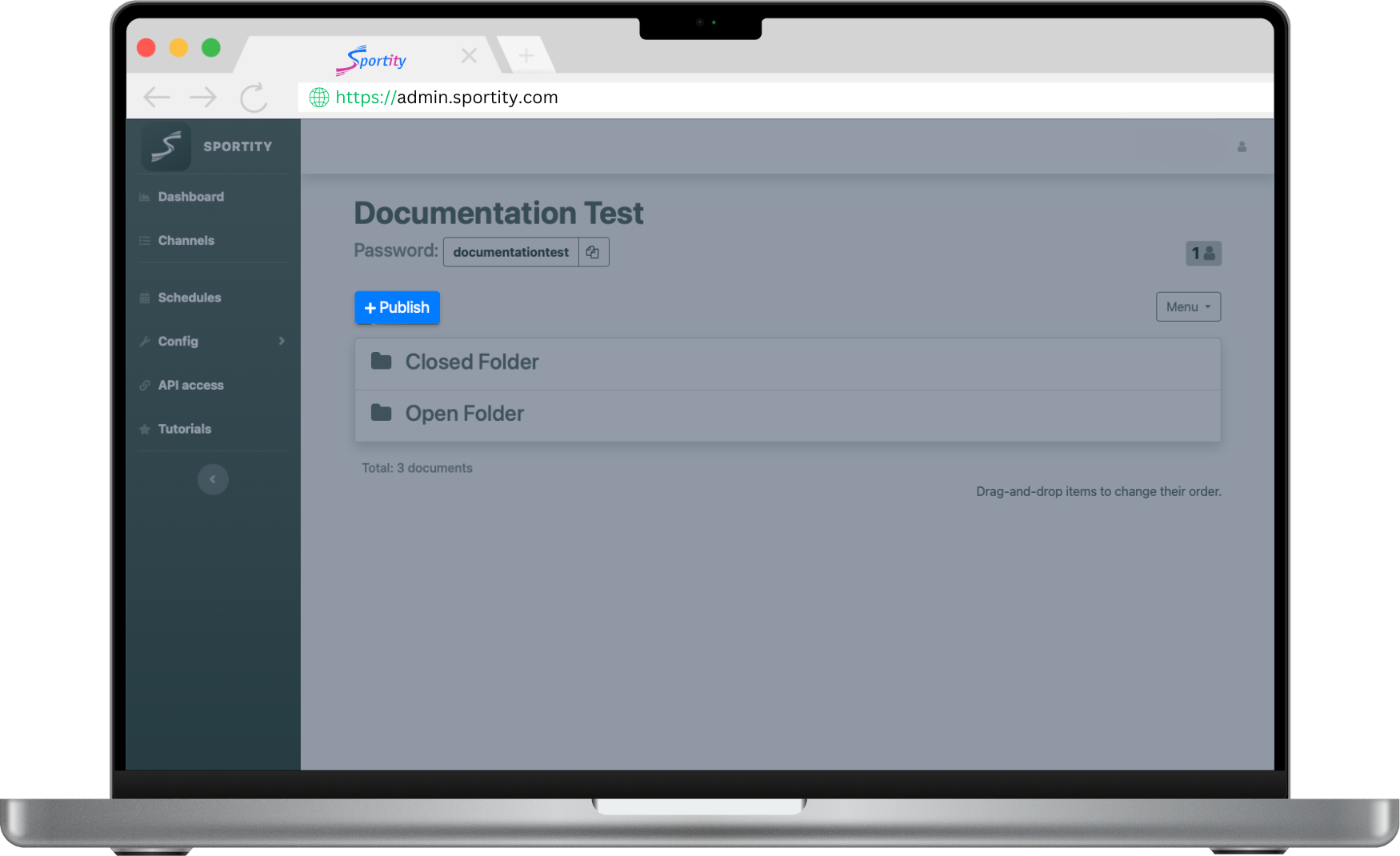Open the Closed Folder
The height and width of the screenshot is (856, 1400).
[471, 362]
